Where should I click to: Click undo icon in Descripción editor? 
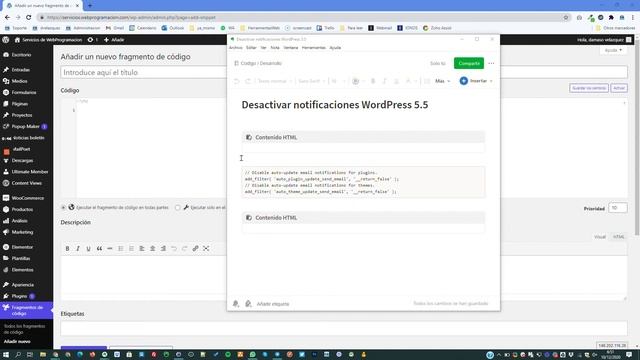[x=174, y=249]
